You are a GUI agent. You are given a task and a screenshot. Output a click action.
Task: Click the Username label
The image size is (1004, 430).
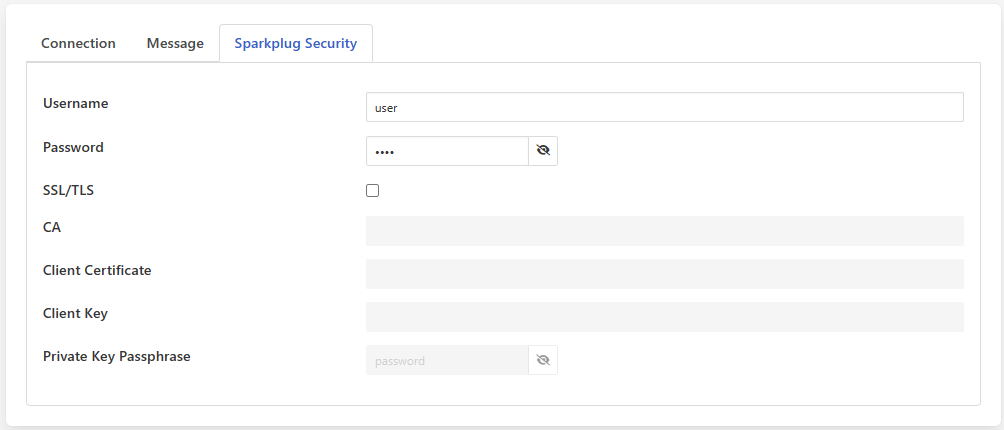pos(76,103)
